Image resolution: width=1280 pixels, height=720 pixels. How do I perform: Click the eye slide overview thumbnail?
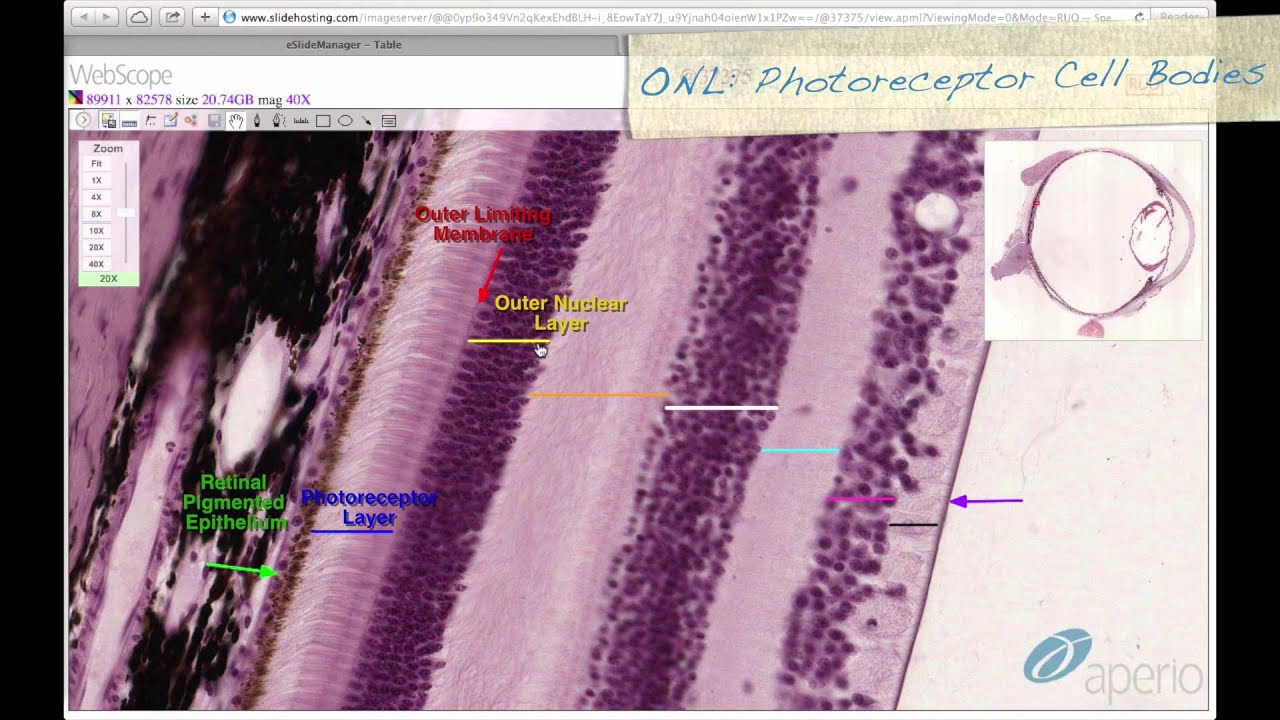1093,240
